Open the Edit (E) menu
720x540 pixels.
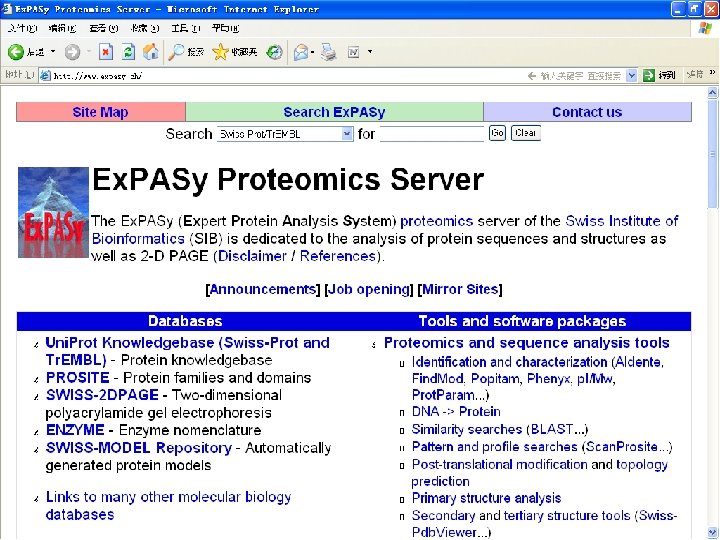pyautogui.click(x=62, y=28)
